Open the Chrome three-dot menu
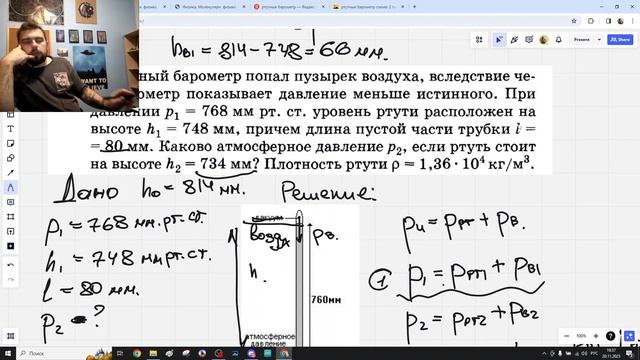The height and width of the screenshot is (360, 640). click(x=633, y=21)
